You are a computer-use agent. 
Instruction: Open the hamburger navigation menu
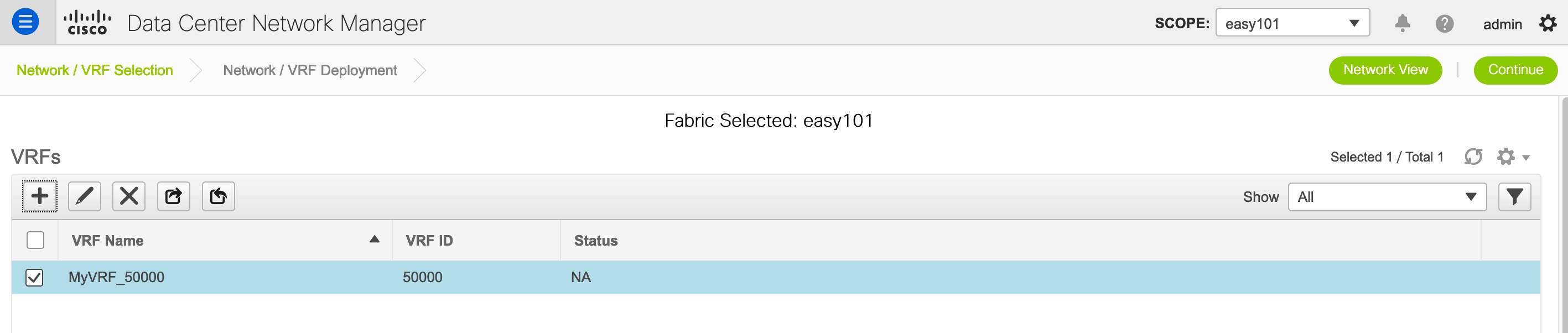click(24, 22)
